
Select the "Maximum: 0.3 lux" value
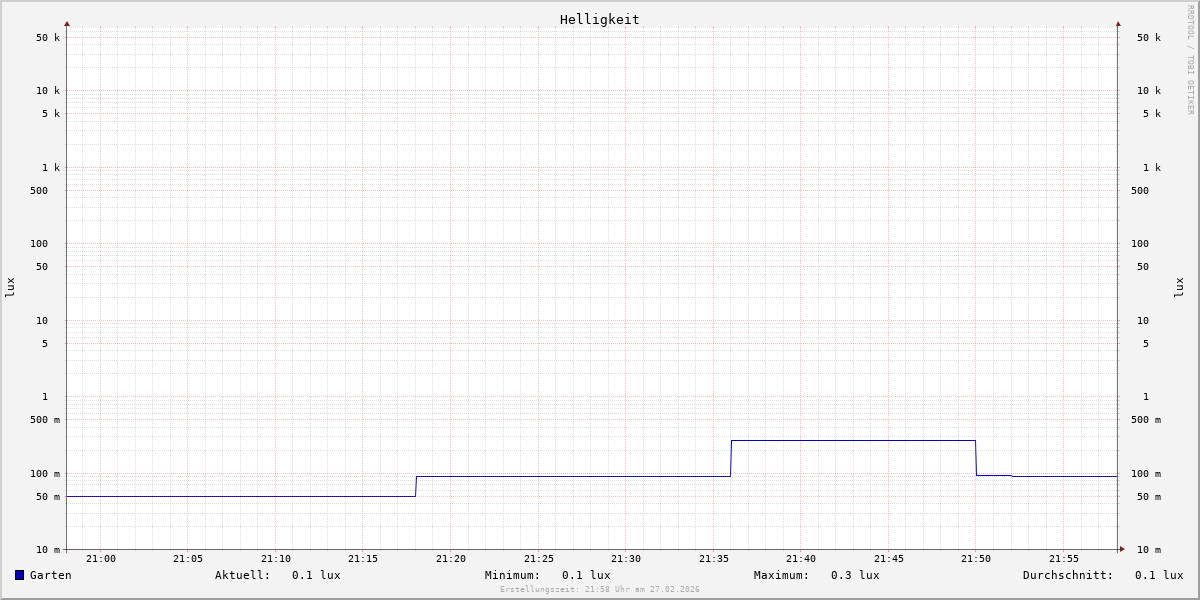817,575
